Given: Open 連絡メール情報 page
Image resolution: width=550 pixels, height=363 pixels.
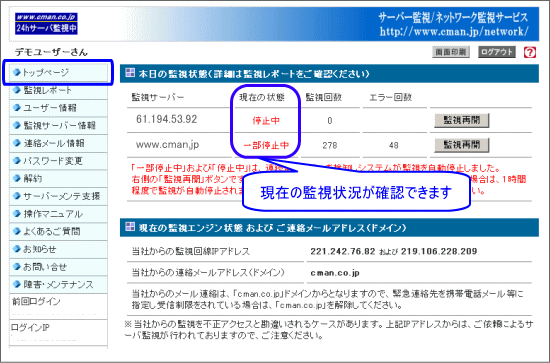Looking at the screenshot, I should [58, 143].
